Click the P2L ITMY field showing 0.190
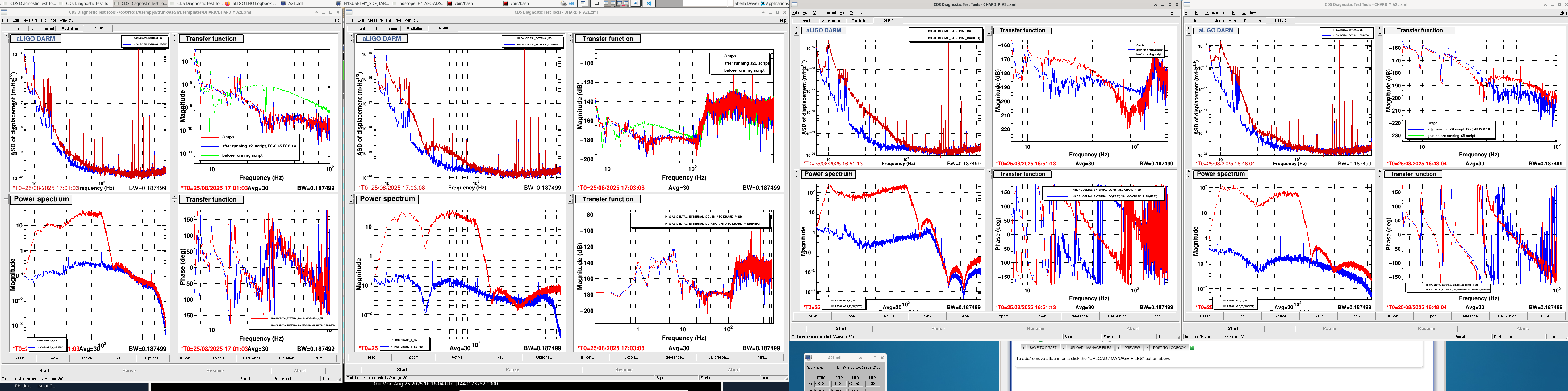The width and height of the screenshot is (1568, 391). (872, 384)
